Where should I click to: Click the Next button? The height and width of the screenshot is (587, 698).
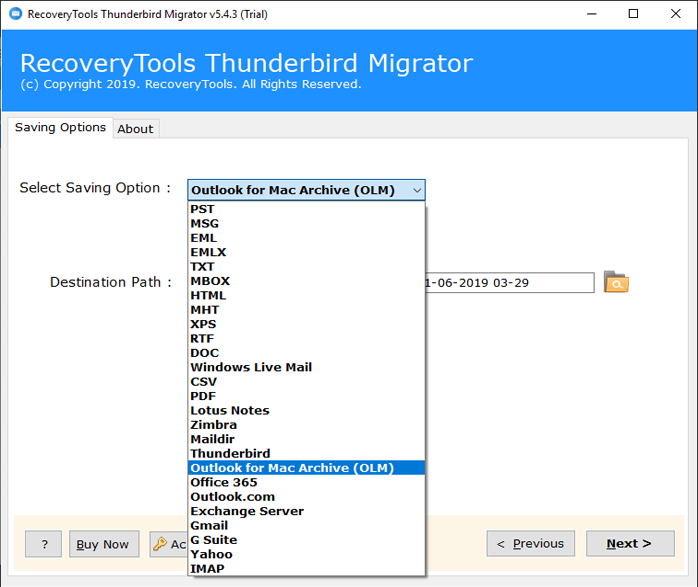coord(630,543)
